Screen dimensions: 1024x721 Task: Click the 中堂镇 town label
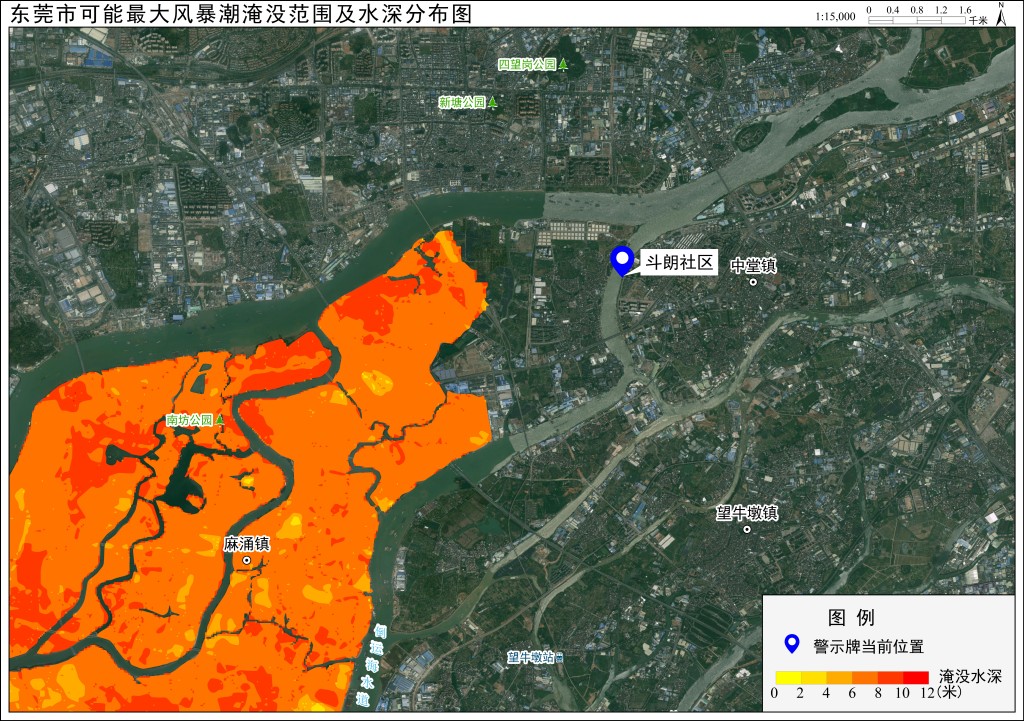click(754, 266)
